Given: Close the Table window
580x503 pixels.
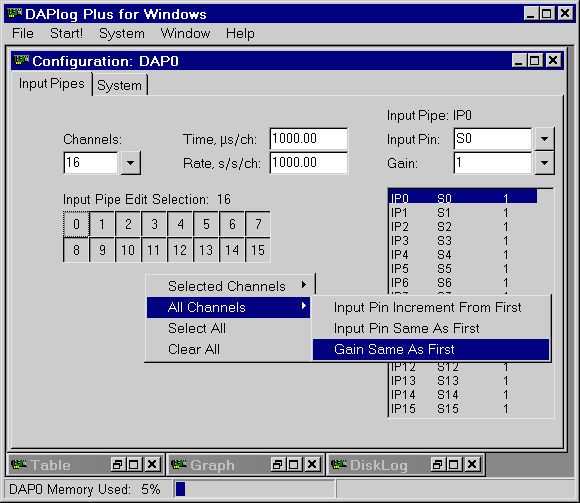Looking at the screenshot, I should 152,464.
